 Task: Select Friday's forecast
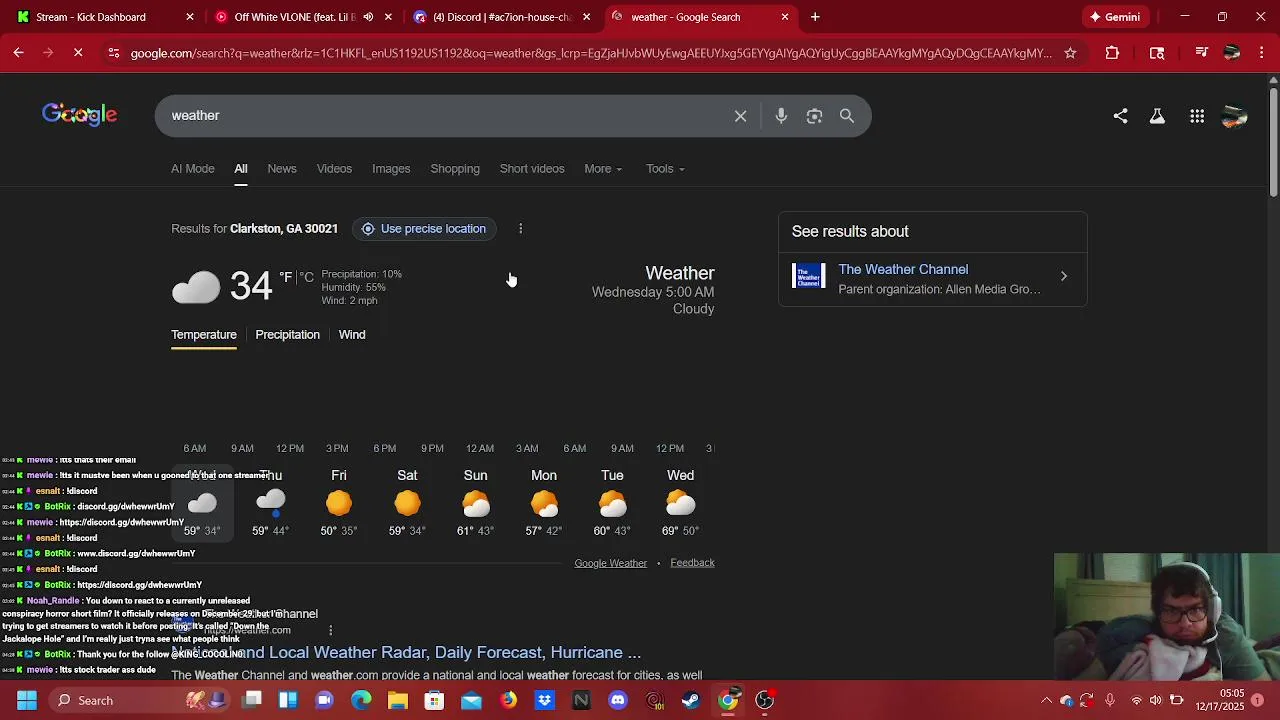pyautogui.click(x=339, y=503)
